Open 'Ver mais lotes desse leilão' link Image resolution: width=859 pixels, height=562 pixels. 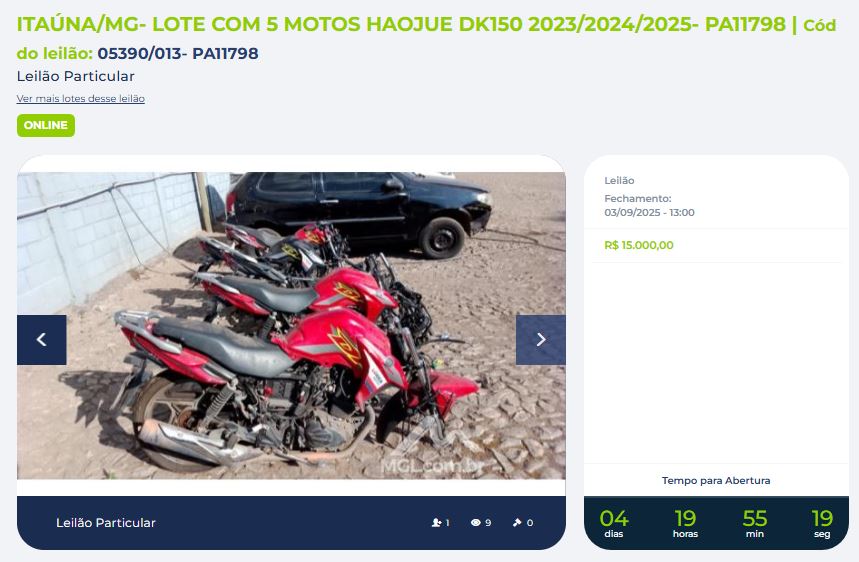click(81, 99)
